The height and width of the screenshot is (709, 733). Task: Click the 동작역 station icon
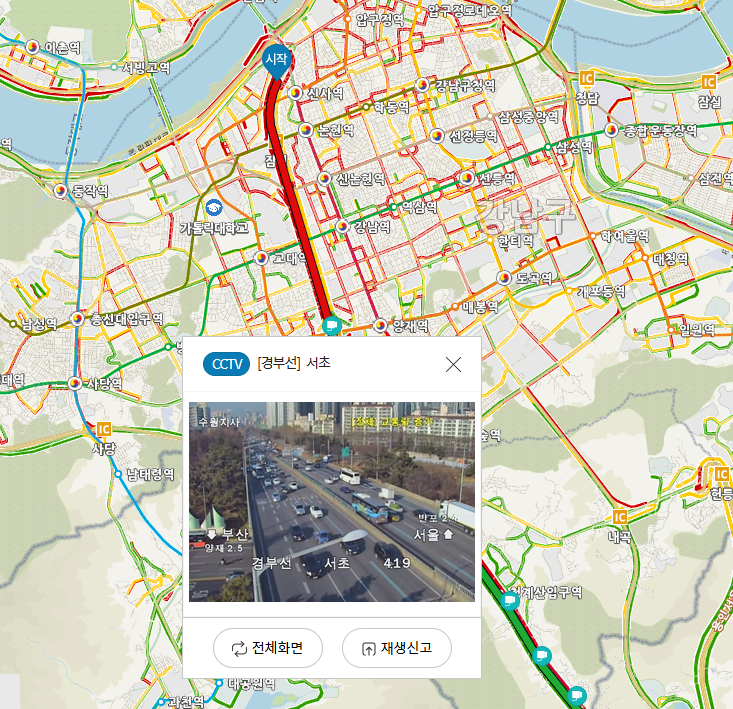pyautogui.click(x=60, y=191)
